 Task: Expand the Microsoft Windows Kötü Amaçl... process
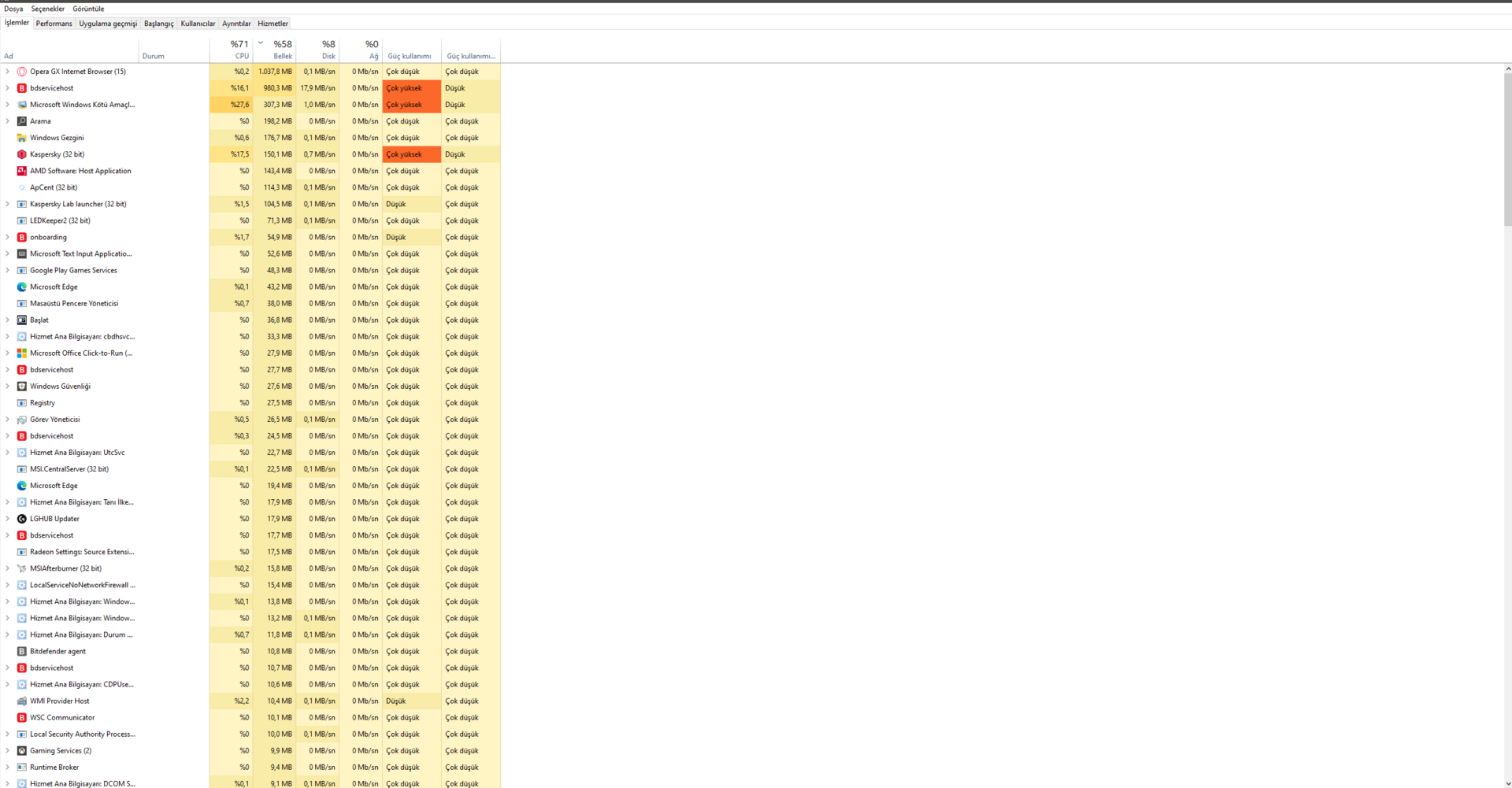click(x=8, y=105)
